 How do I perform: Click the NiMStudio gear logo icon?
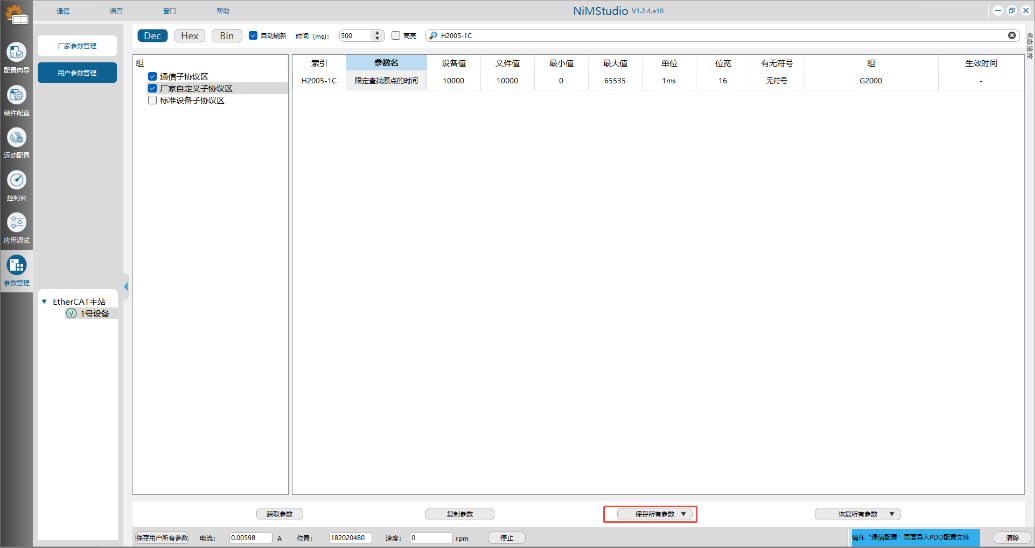(16, 13)
